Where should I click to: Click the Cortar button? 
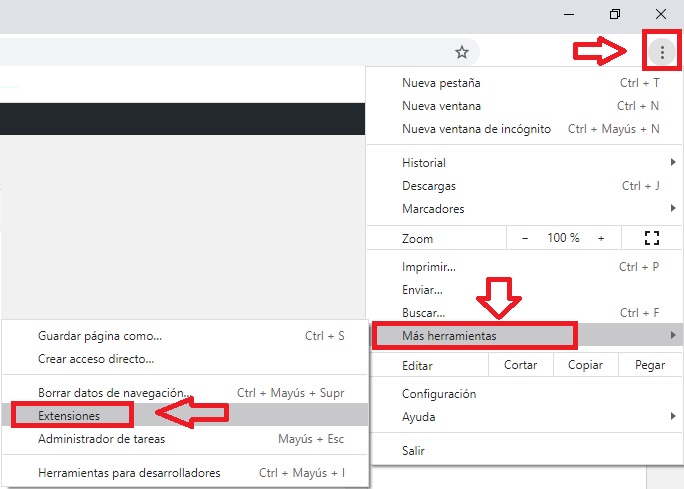coord(520,366)
